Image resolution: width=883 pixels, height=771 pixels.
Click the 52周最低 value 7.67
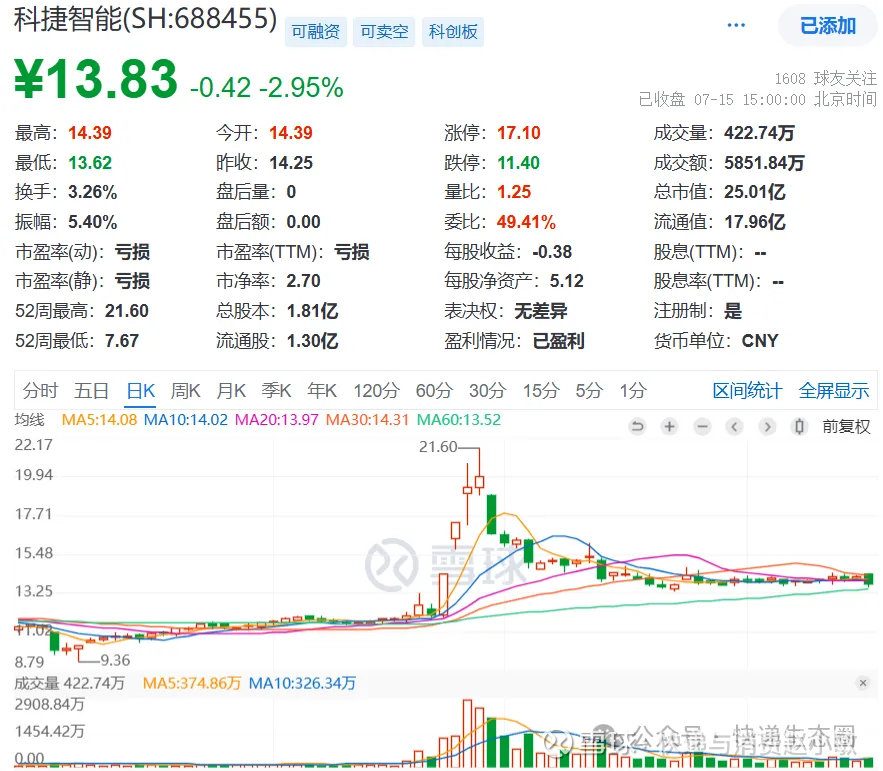point(122,341)
